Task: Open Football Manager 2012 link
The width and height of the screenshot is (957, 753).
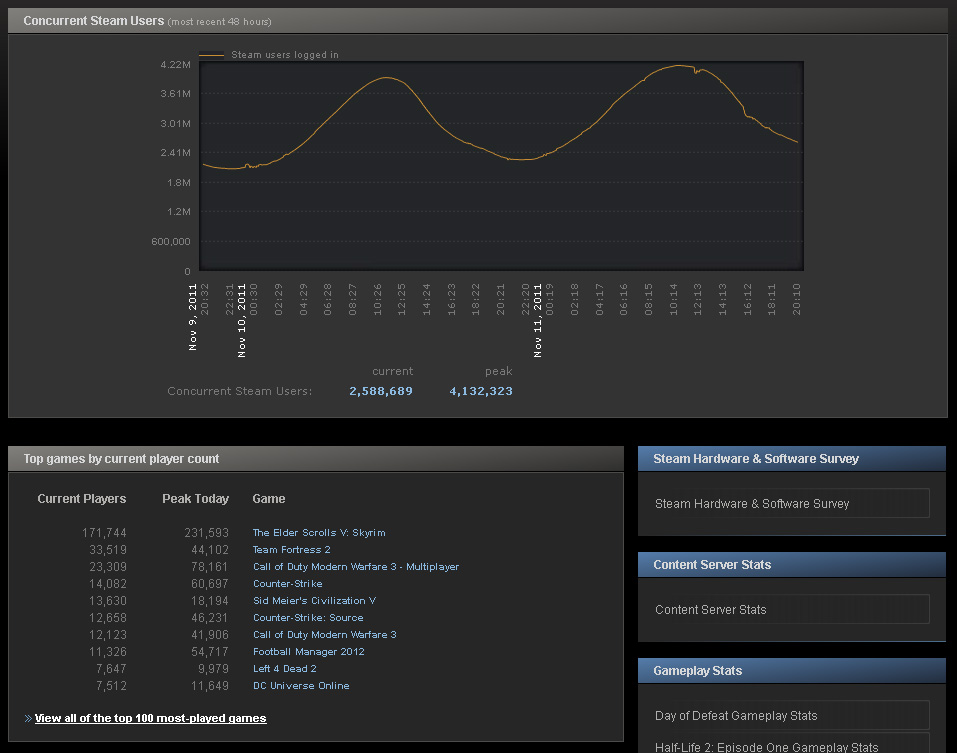Action: [309, 652]
